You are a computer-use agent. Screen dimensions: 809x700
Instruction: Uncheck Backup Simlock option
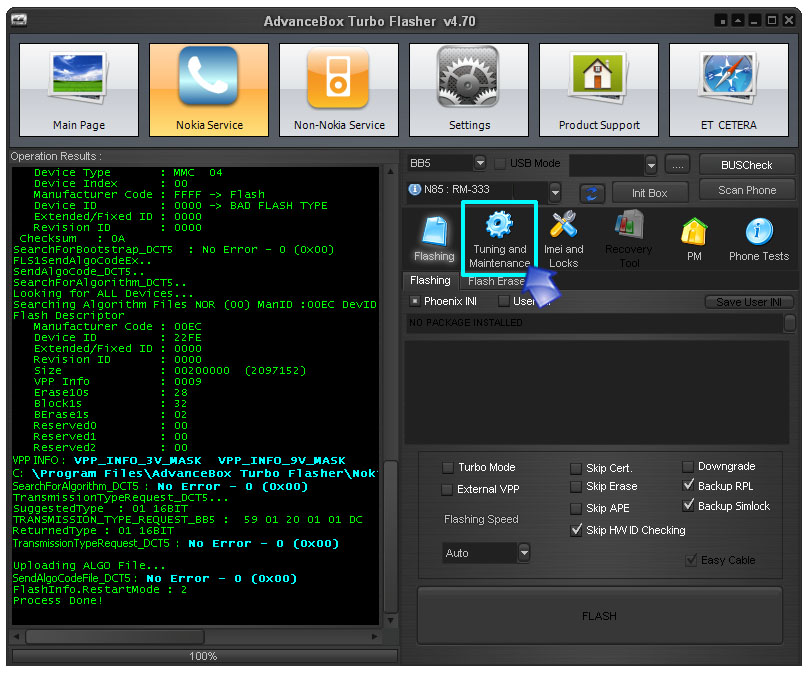(688, 506)
